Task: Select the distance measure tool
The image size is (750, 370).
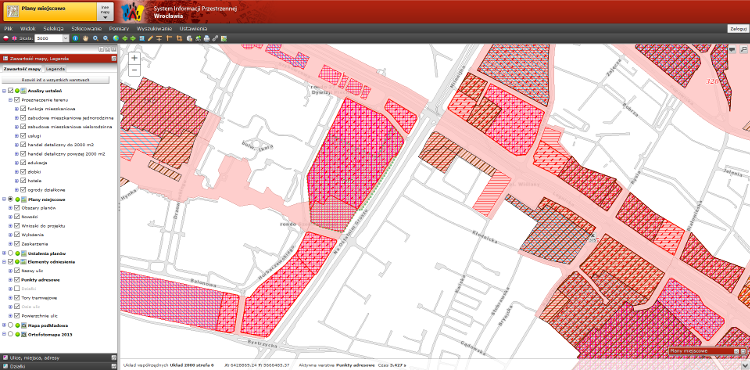Action: tap(159, 38)
